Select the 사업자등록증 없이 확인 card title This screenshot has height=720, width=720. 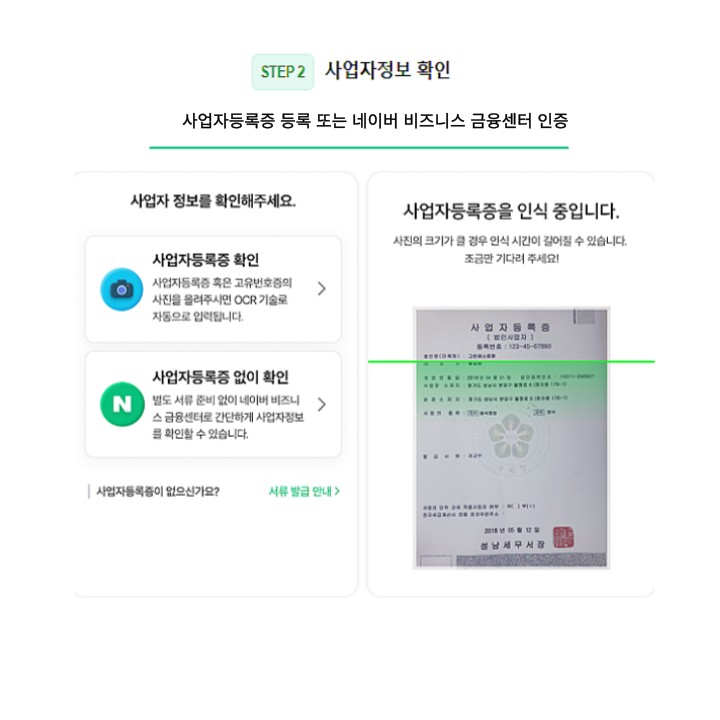[220, 377]
